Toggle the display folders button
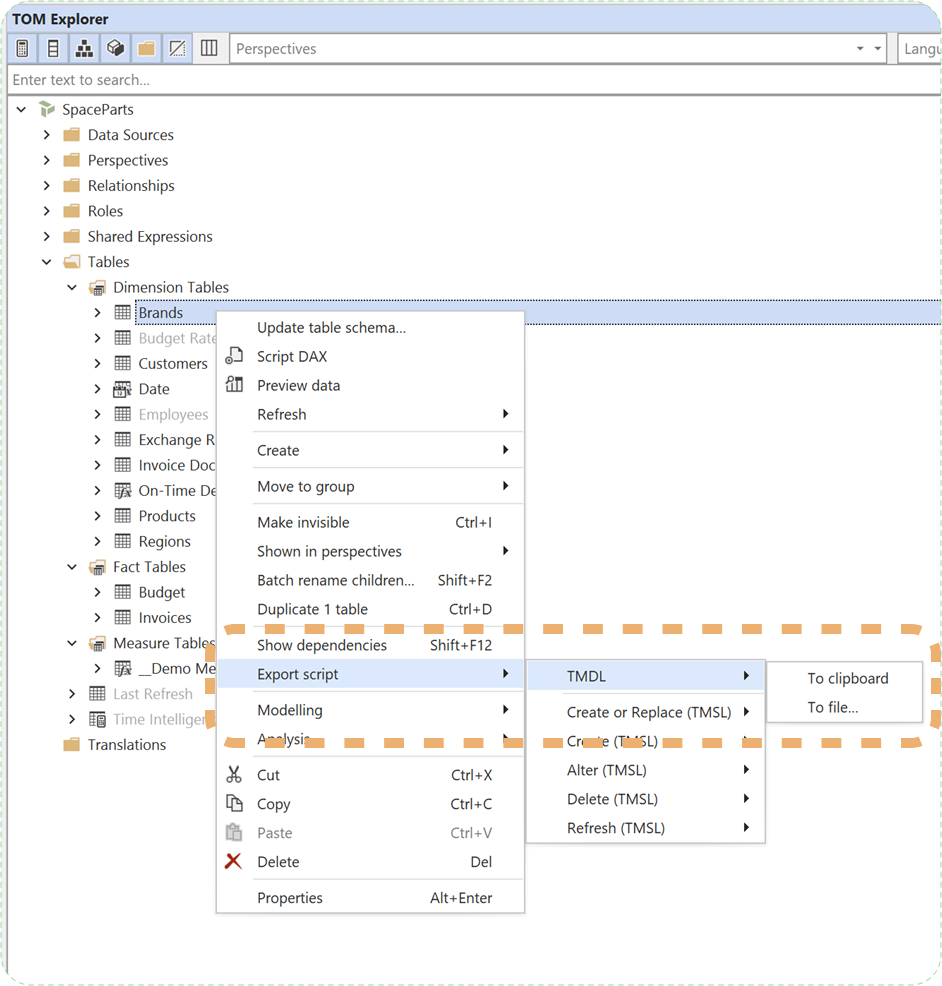942x986 pixels. [146, 47]
